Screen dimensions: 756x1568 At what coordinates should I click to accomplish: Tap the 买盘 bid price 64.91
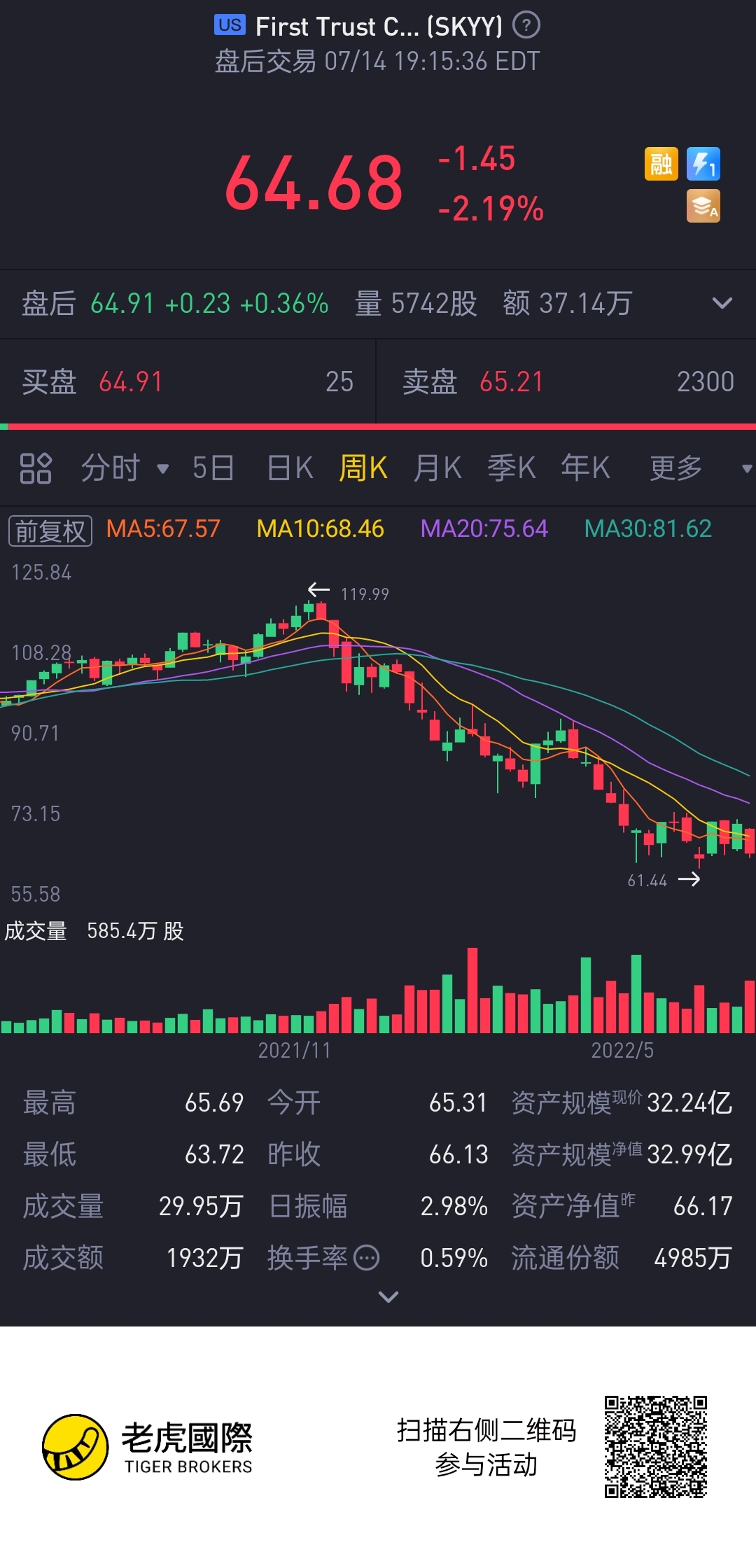(131, 382)
